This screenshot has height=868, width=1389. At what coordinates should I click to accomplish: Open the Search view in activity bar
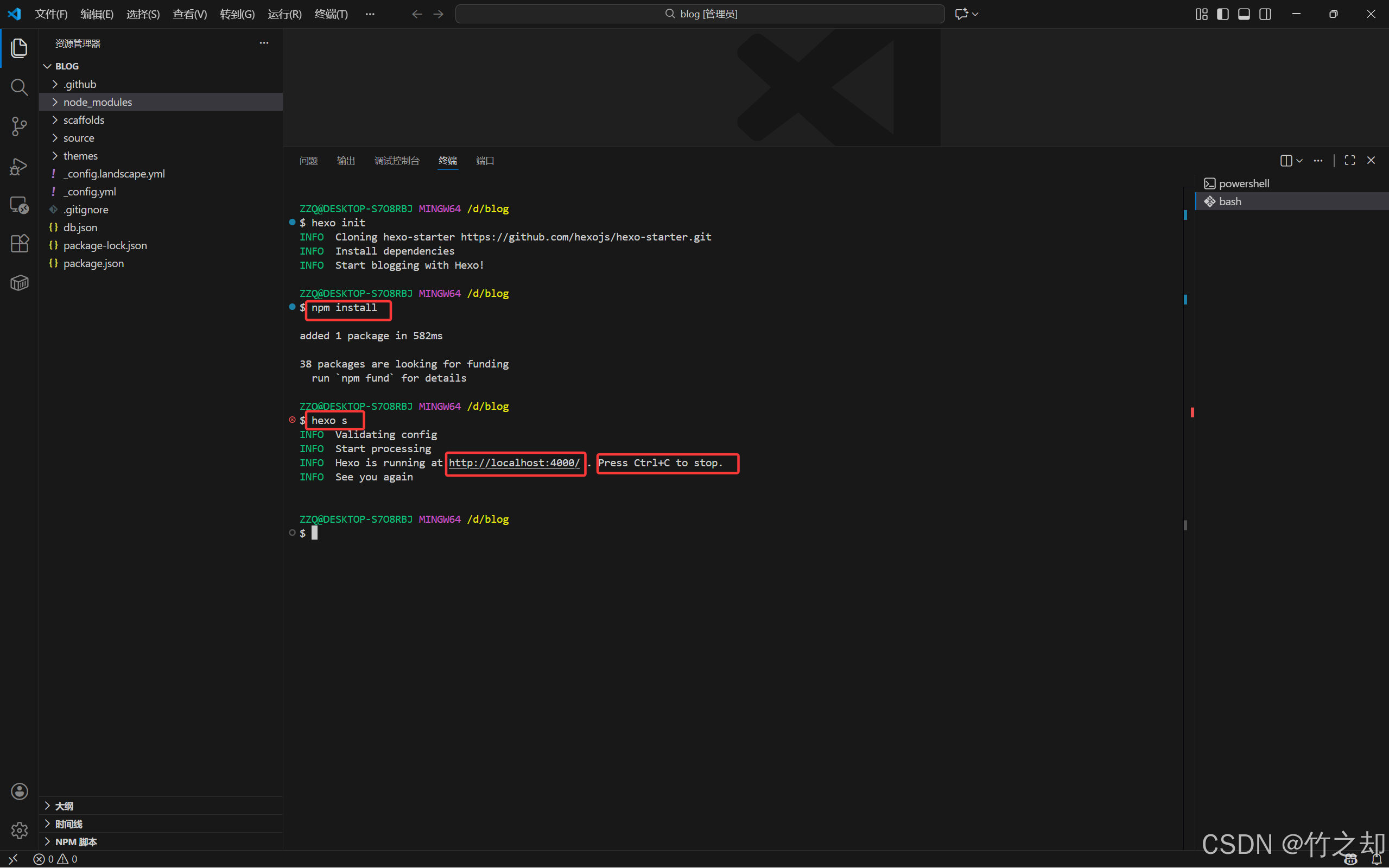point(19,87)
